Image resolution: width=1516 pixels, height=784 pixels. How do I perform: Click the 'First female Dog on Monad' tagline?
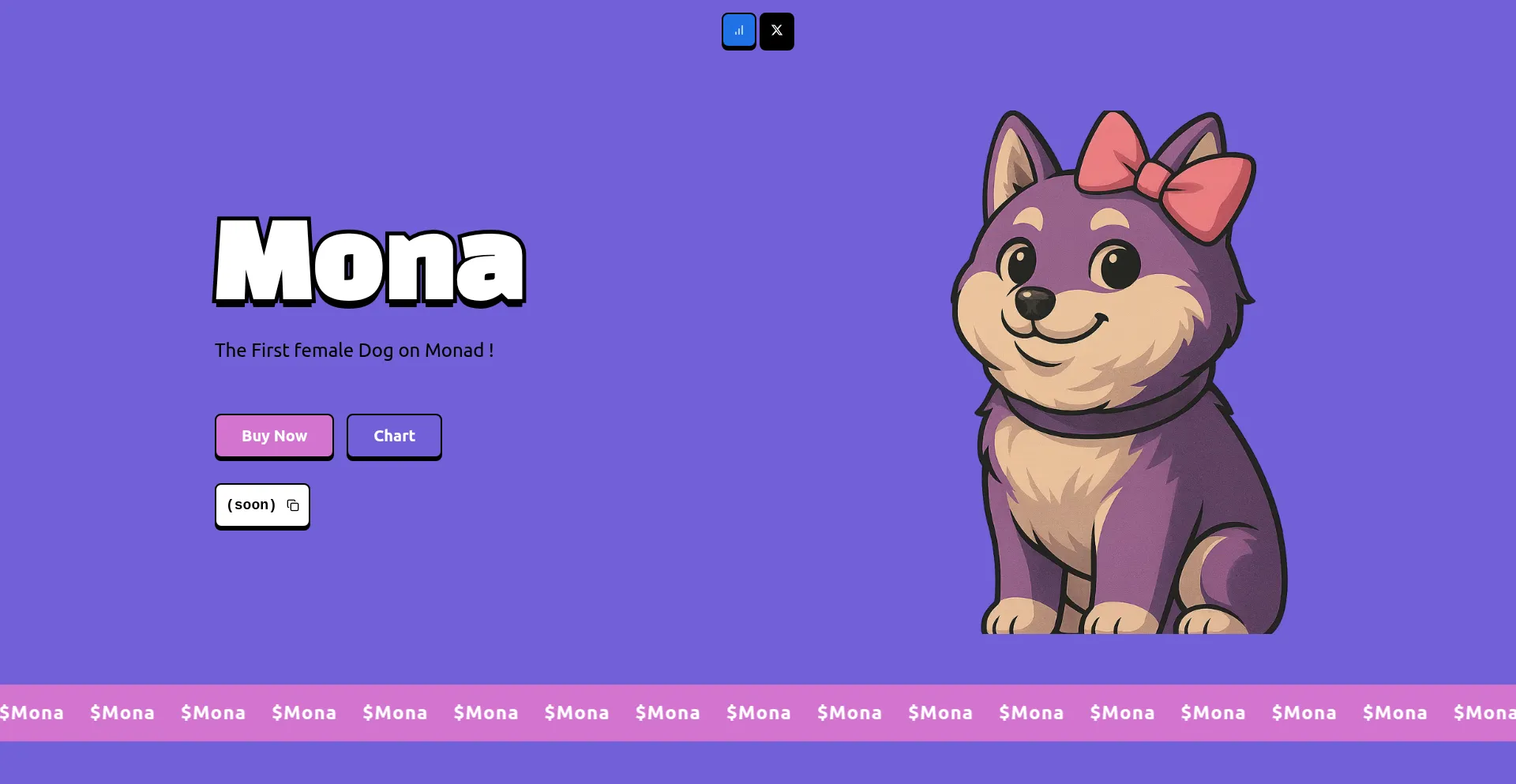click(x=354, y=351)
